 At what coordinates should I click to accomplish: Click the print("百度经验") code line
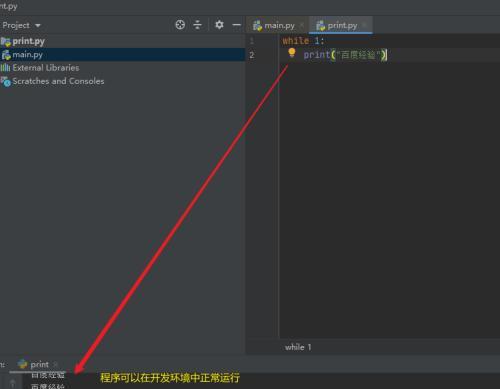pos(345,55)
